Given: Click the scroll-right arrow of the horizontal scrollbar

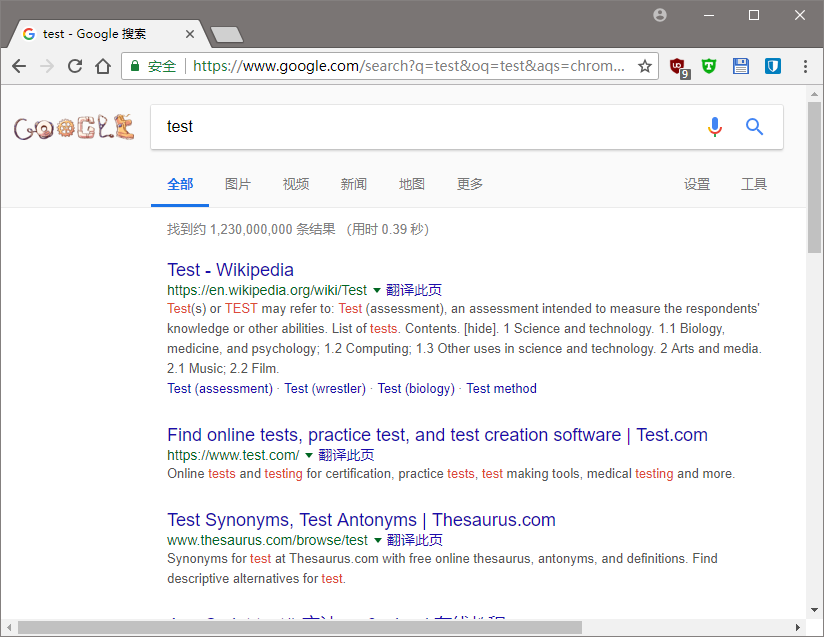Looking at the screenshot, I should click(798, 628).
